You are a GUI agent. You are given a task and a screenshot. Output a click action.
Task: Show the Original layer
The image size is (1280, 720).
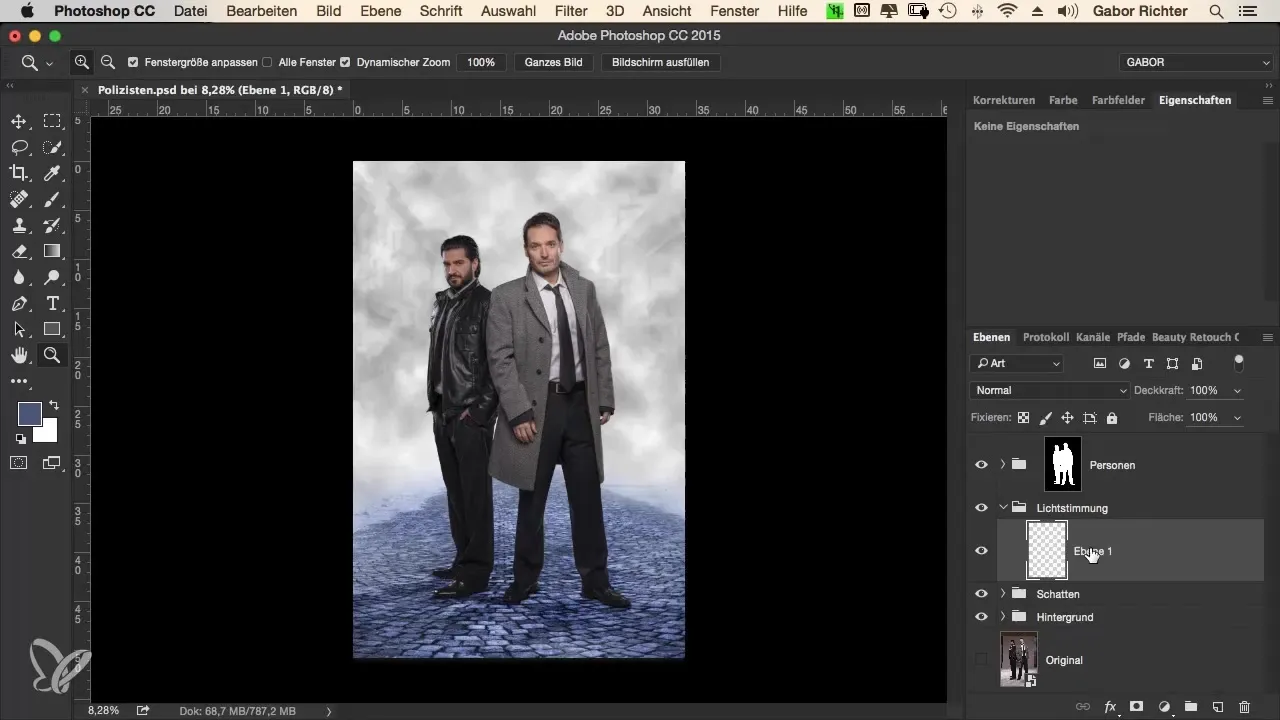pos(981,660)
